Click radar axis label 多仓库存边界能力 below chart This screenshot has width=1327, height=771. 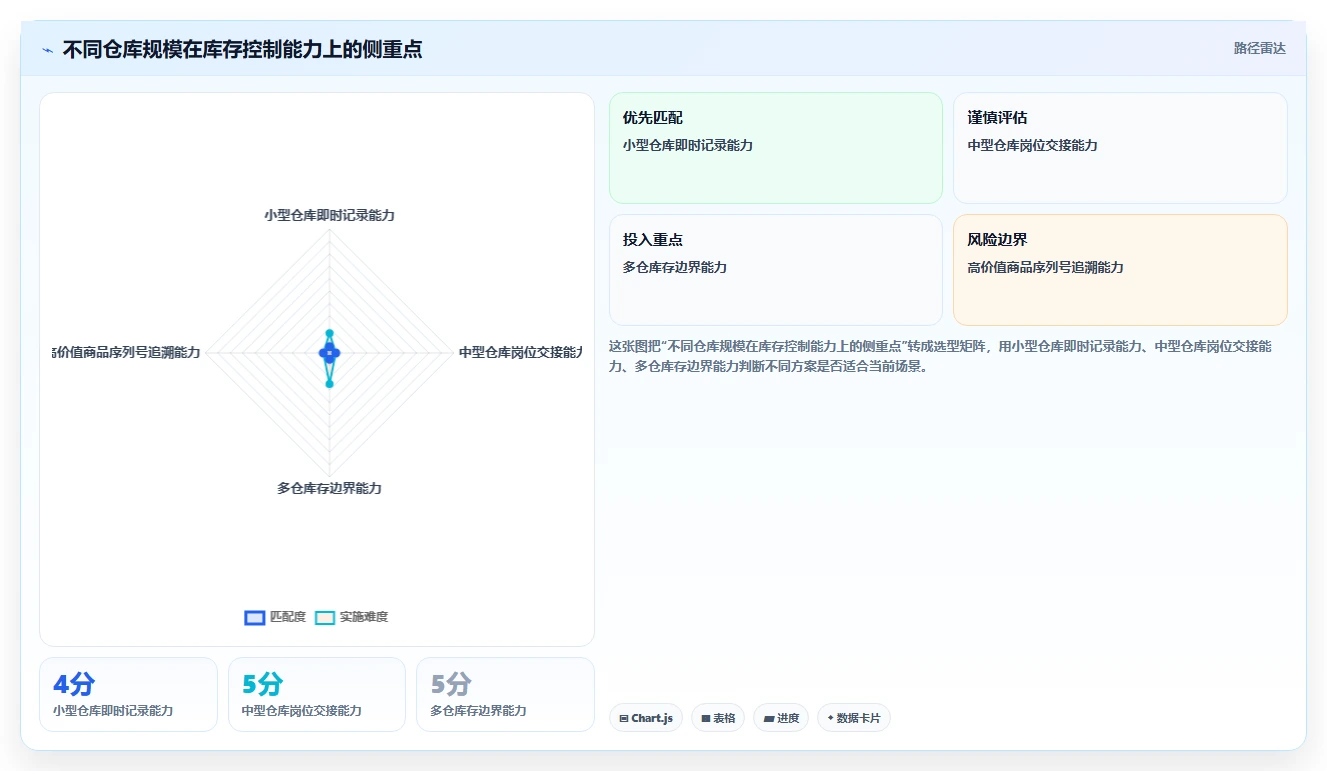(329, 488)
